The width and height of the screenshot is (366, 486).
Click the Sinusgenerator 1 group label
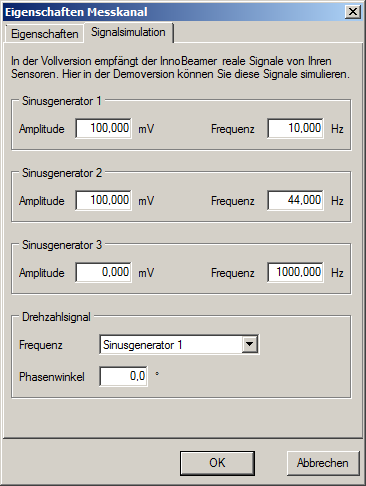(x=62, y=101)
